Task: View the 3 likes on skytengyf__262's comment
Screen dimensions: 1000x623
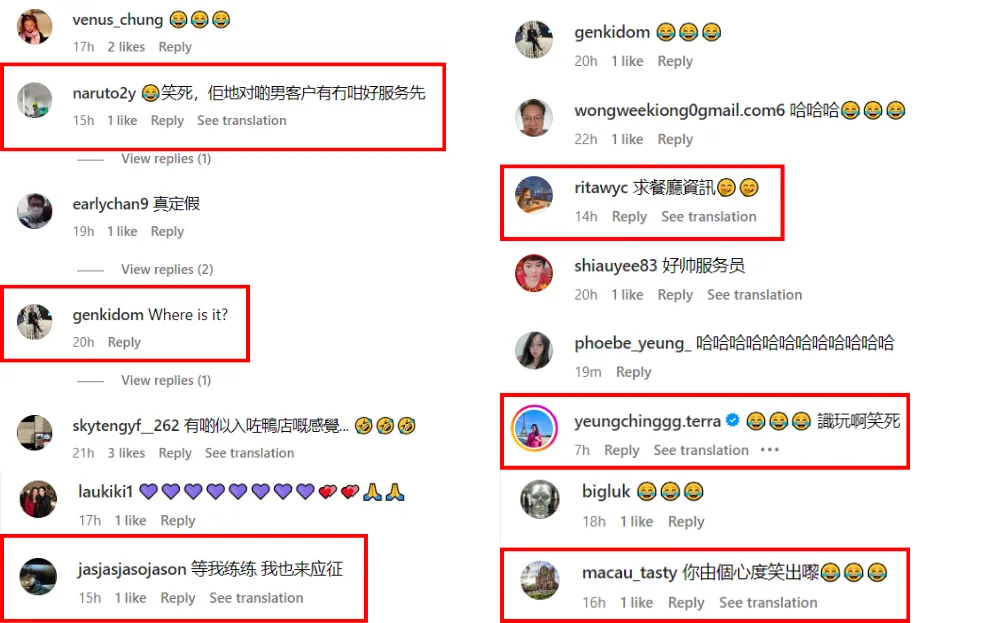Action: coord(126,453)
